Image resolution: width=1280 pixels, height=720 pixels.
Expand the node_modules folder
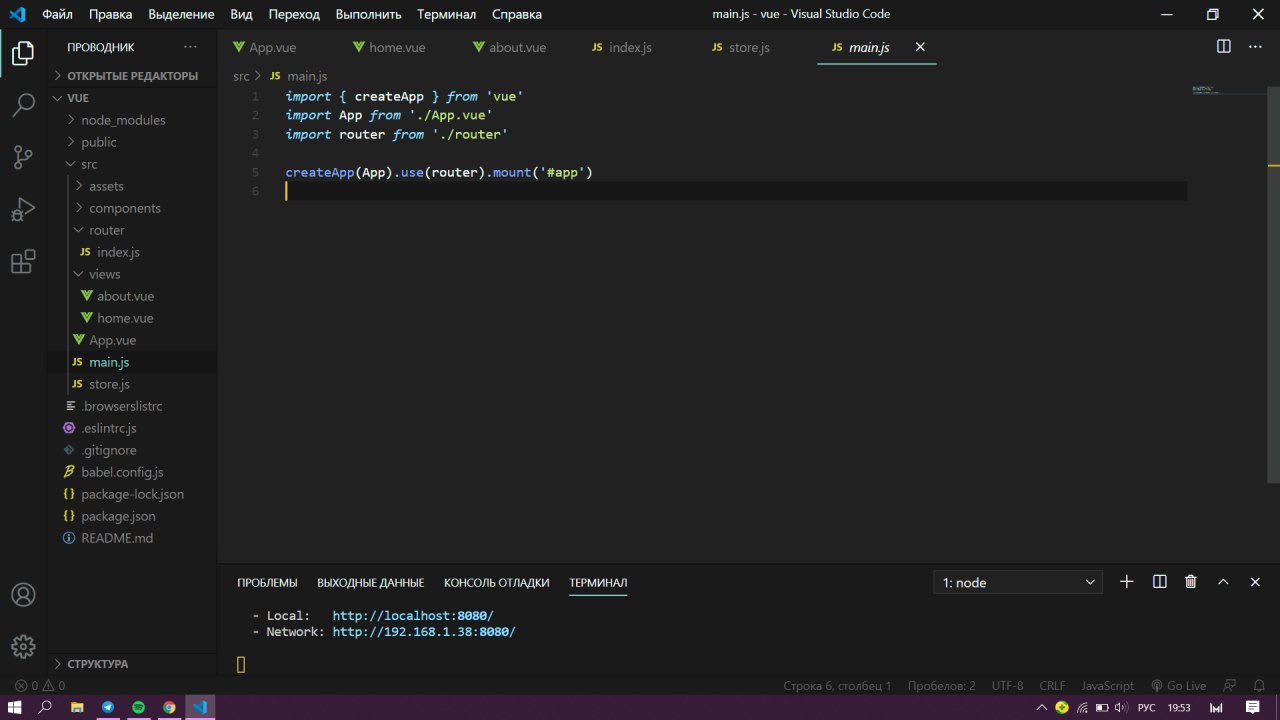tap(122, 120)
